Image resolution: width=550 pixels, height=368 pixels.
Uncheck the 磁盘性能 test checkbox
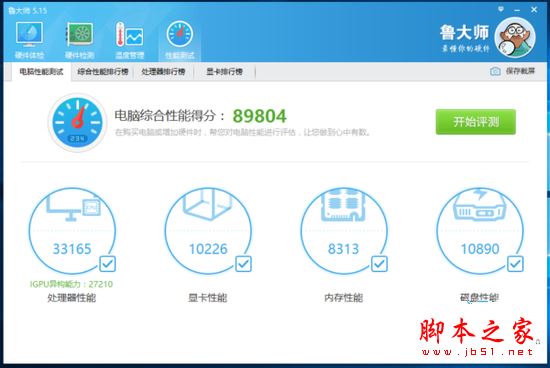coord(515,264)
